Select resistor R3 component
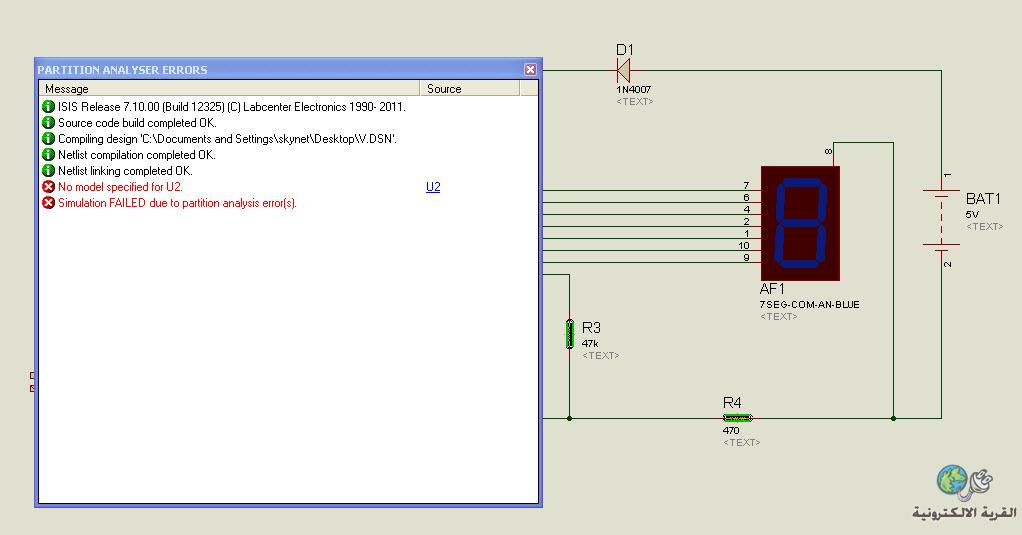This screenshot has height=535, width=1022. (570, 334)
